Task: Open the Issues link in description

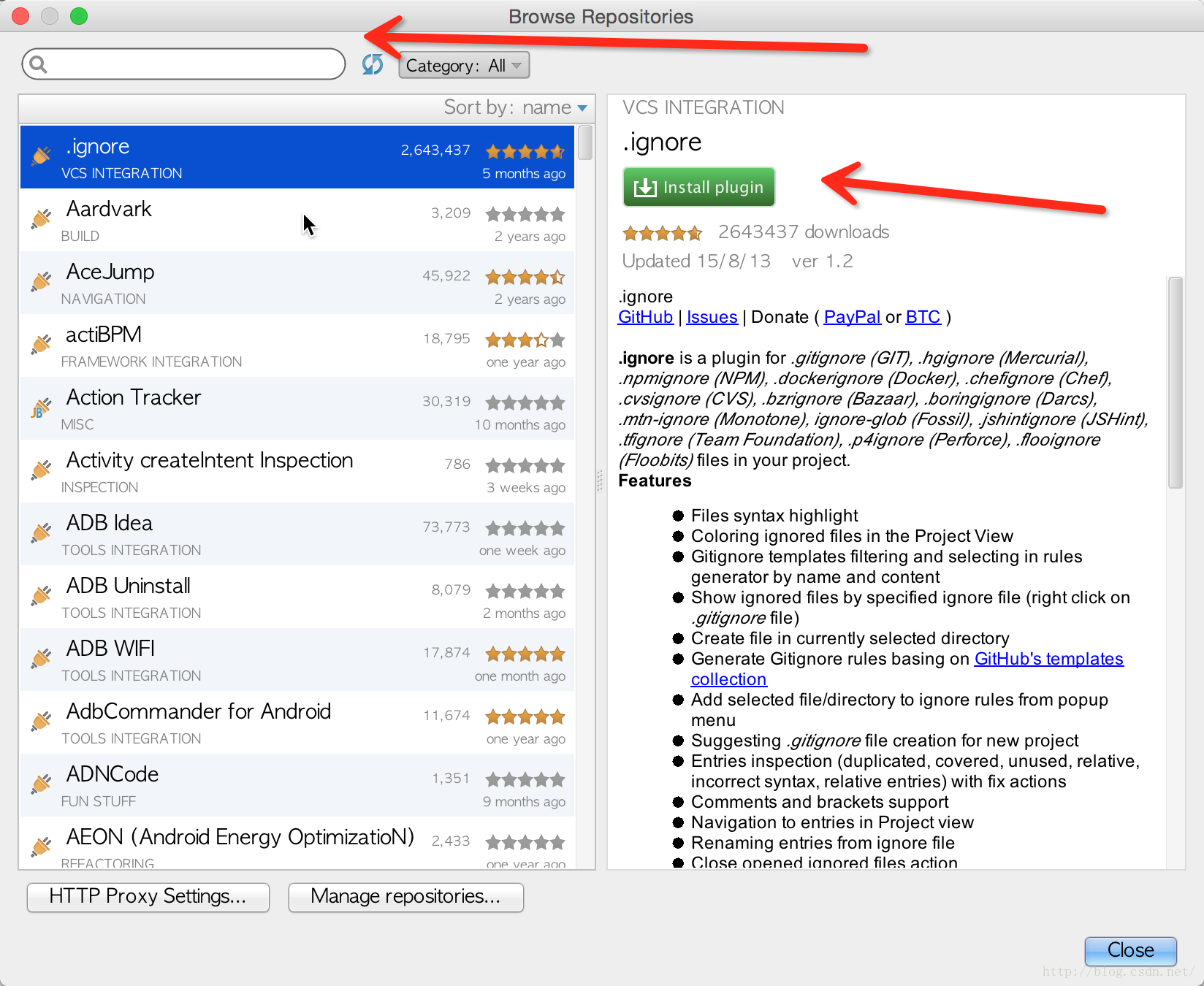Action: 712,317
